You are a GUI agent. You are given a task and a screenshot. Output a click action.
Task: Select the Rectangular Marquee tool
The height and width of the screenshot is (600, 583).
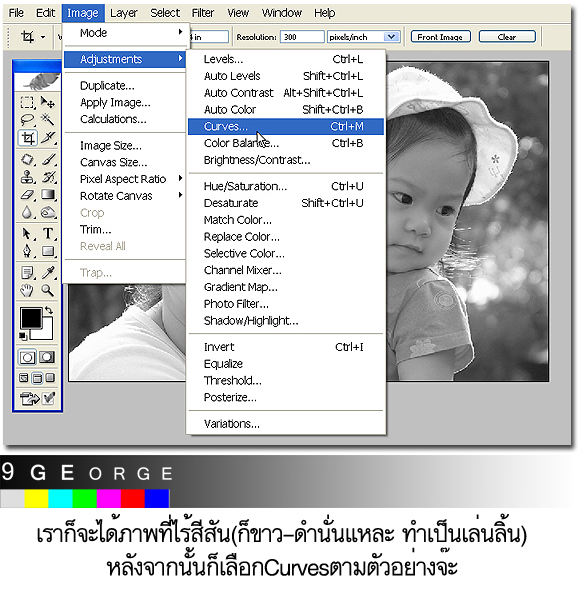(x=27, y=102)
